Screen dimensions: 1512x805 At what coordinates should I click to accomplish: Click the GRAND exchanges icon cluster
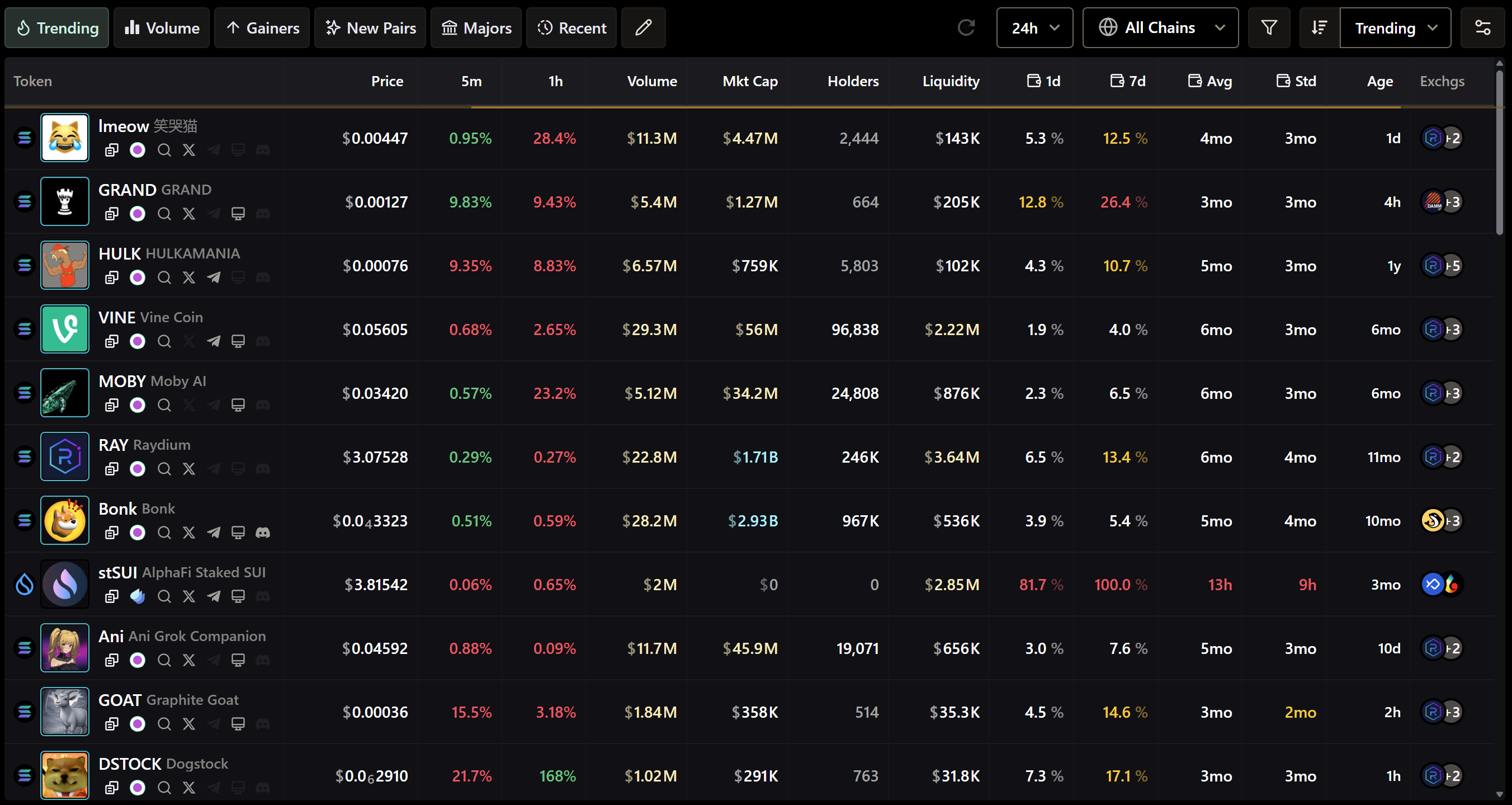pyautogui.click(x=1441, y=202)
